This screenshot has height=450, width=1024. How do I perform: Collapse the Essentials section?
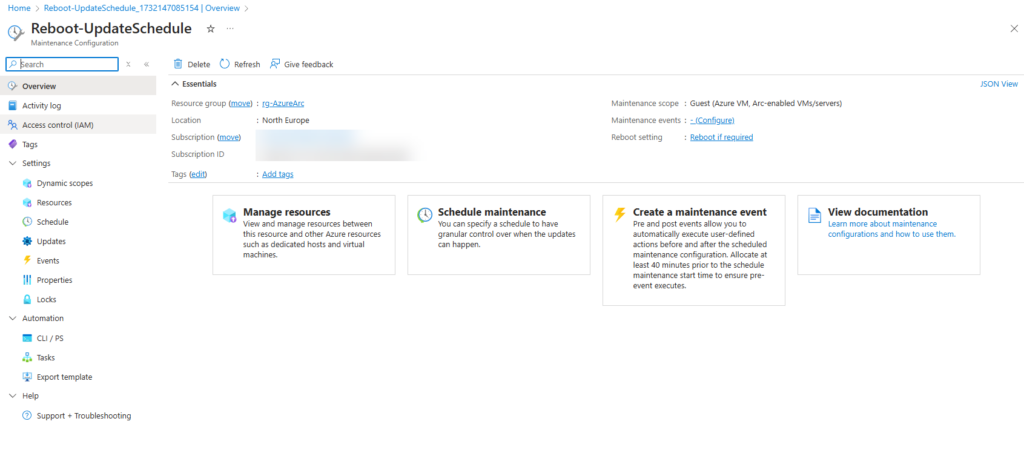tap(175, 84)
